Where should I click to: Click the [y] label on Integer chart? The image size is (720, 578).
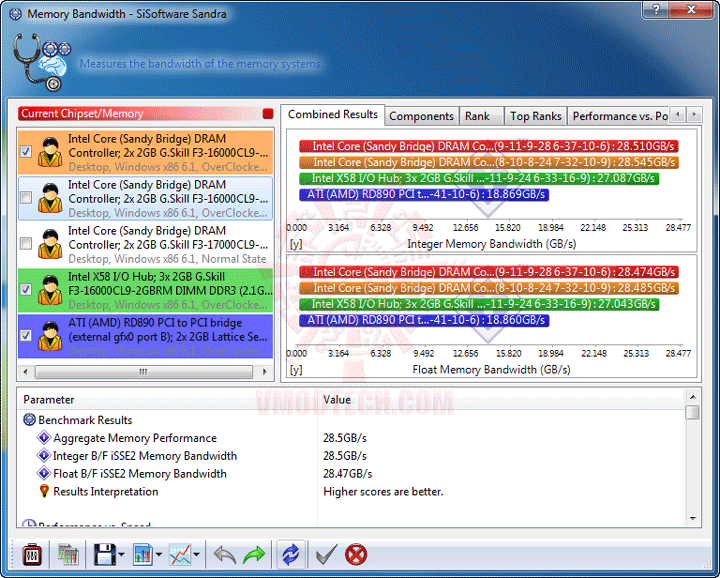[296, 244]
